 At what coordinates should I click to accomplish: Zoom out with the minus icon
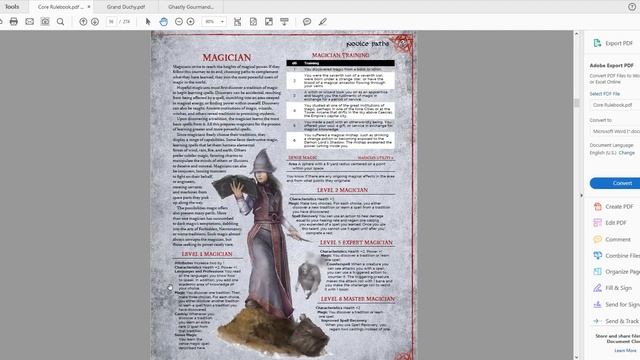coord(179,22)
